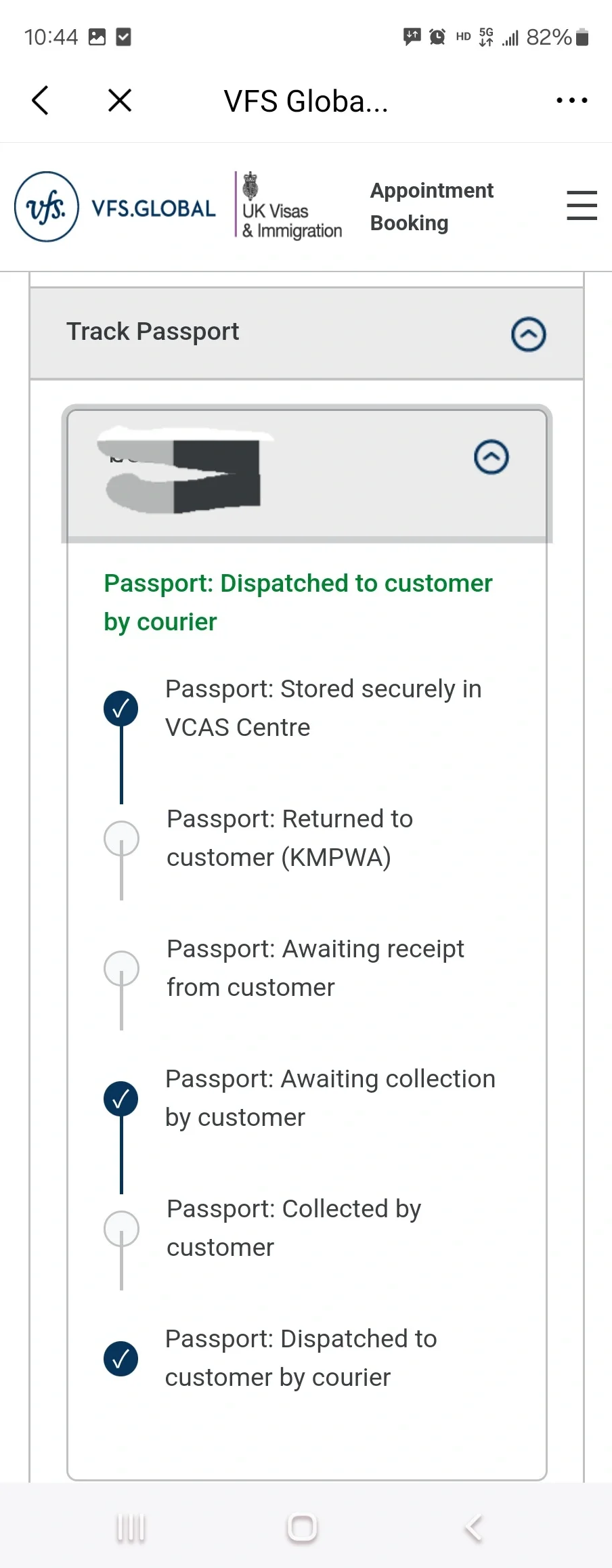The image size is (612, 1568).
Task: Click the Collected by customer step circle
Action: pos(121,1228)
